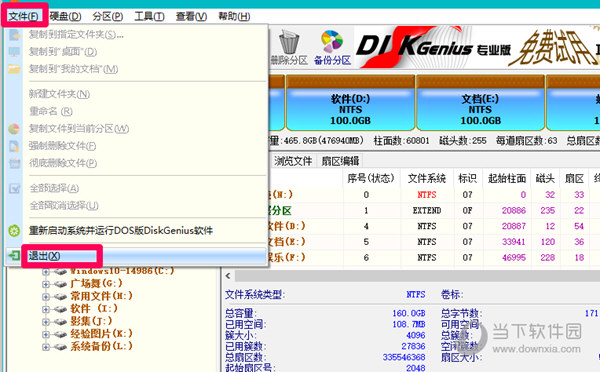This screenshot has height=372, width=600.
Task: Expand the 经验图片(K:) tree node
Action: pyautogui.click(x=46, y=334)
